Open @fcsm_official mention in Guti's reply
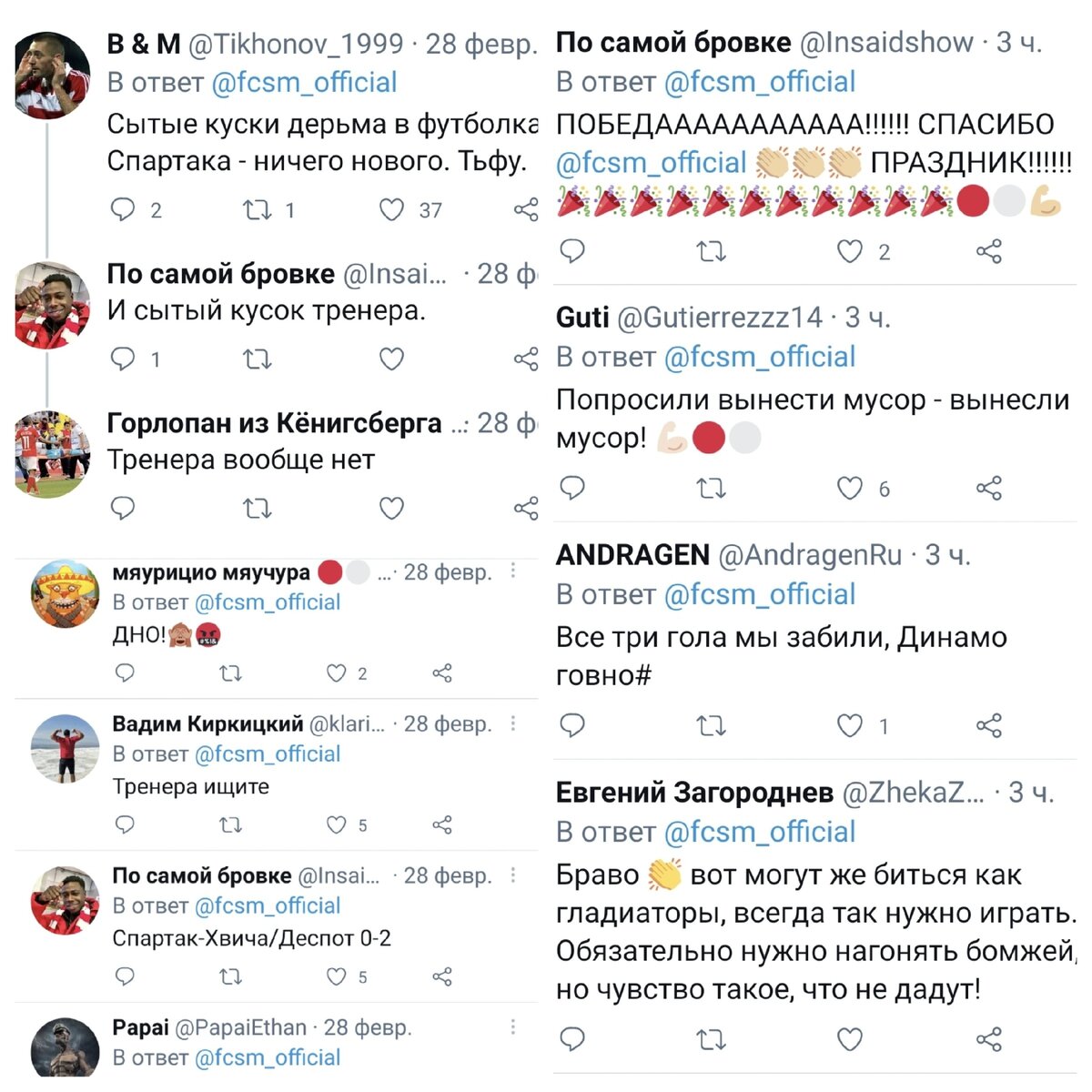1092x1092 pixels. click(760, 357)
